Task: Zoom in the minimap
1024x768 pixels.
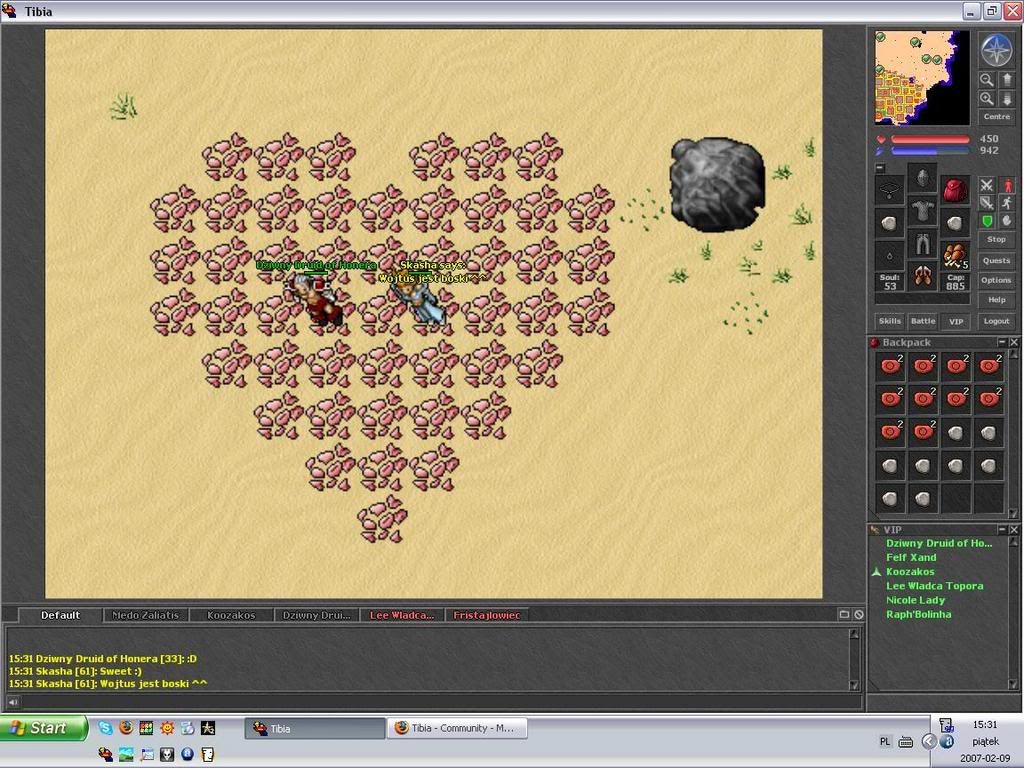Action: (986, 99)
